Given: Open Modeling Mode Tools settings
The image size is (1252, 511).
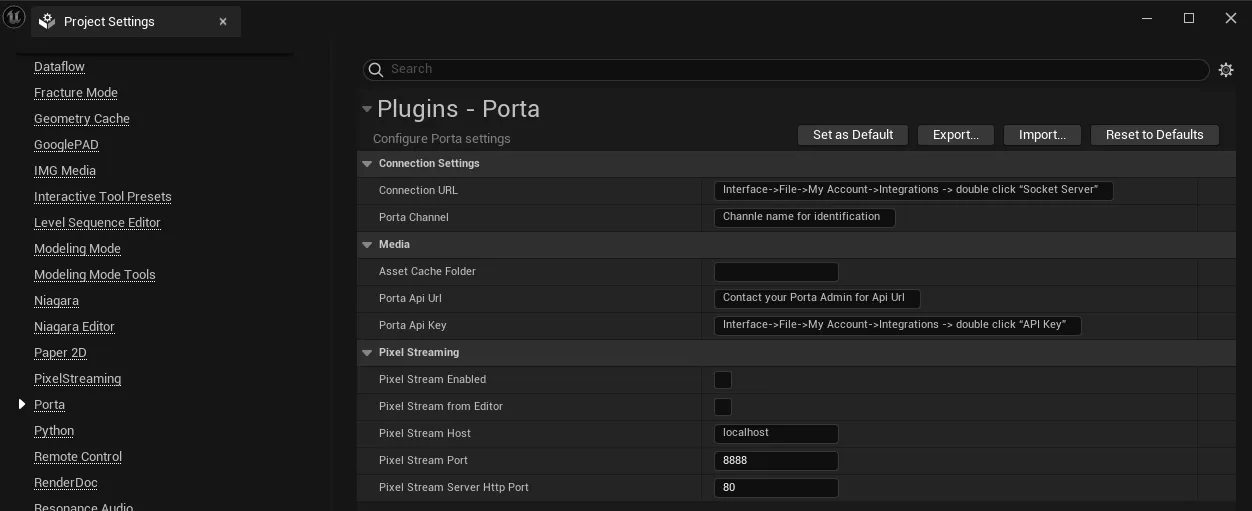Looking at the screenshot, I should coord(95,275).
